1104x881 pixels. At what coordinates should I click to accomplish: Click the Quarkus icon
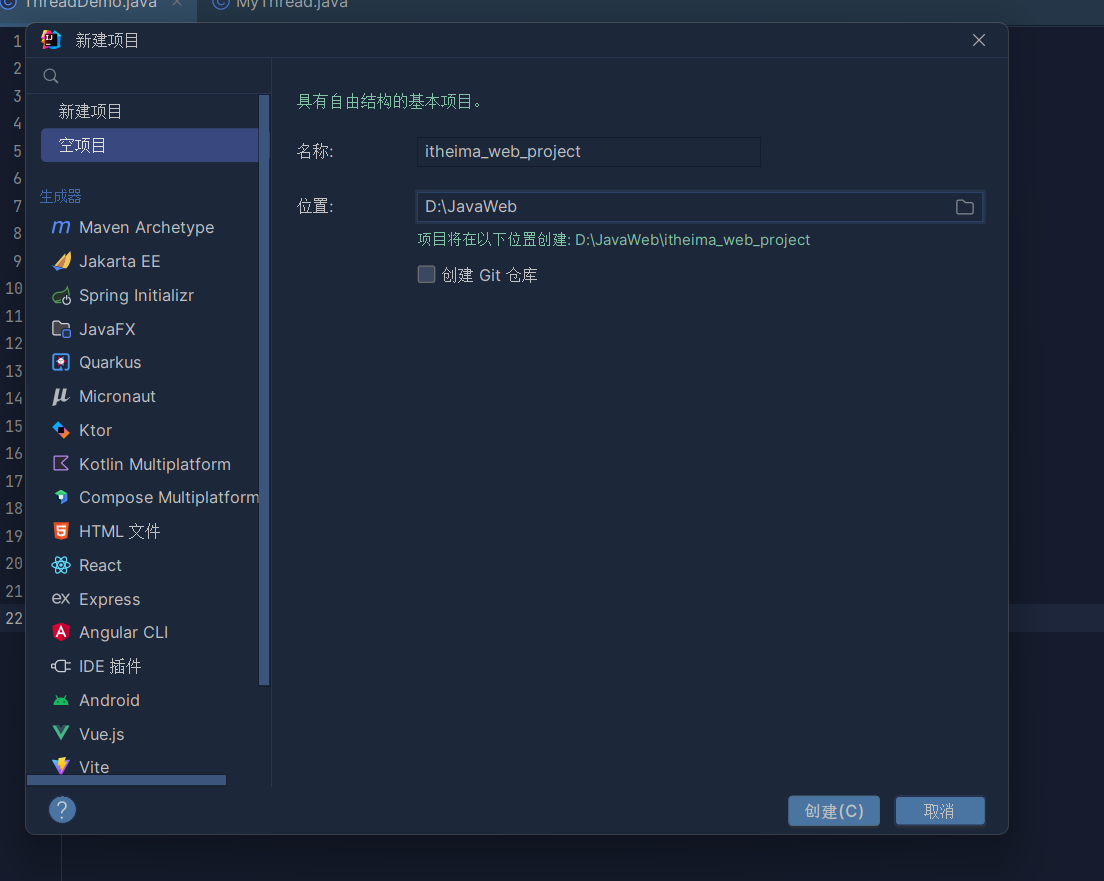[x=61, y=362]
